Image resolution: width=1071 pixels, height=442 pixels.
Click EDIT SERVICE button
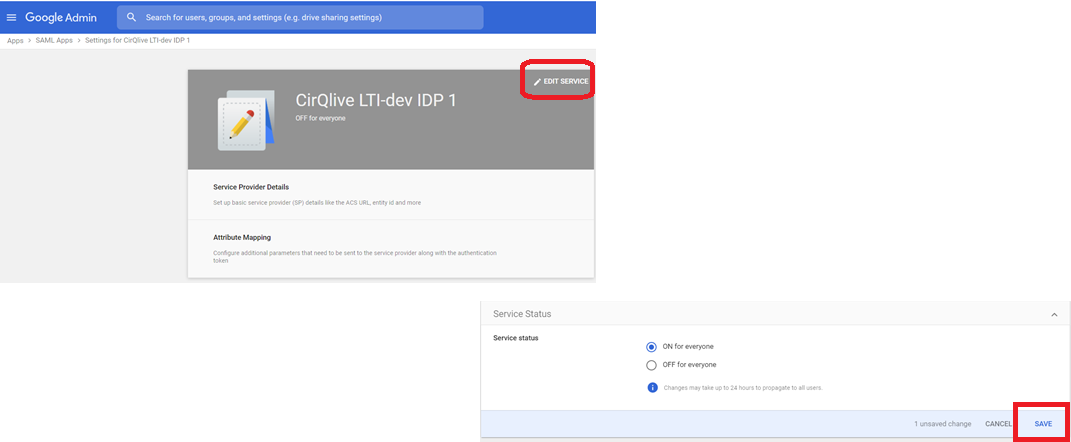click(x=560, y=81)
